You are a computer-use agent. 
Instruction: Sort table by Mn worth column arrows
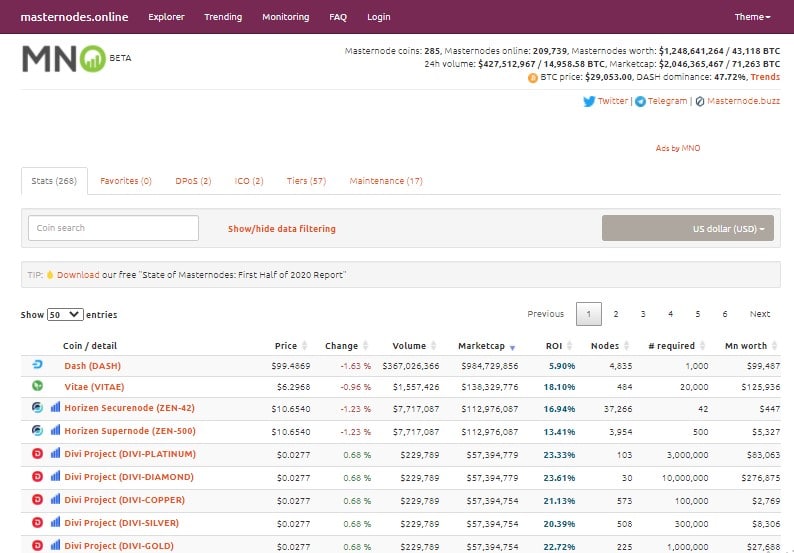pos(774,345)
